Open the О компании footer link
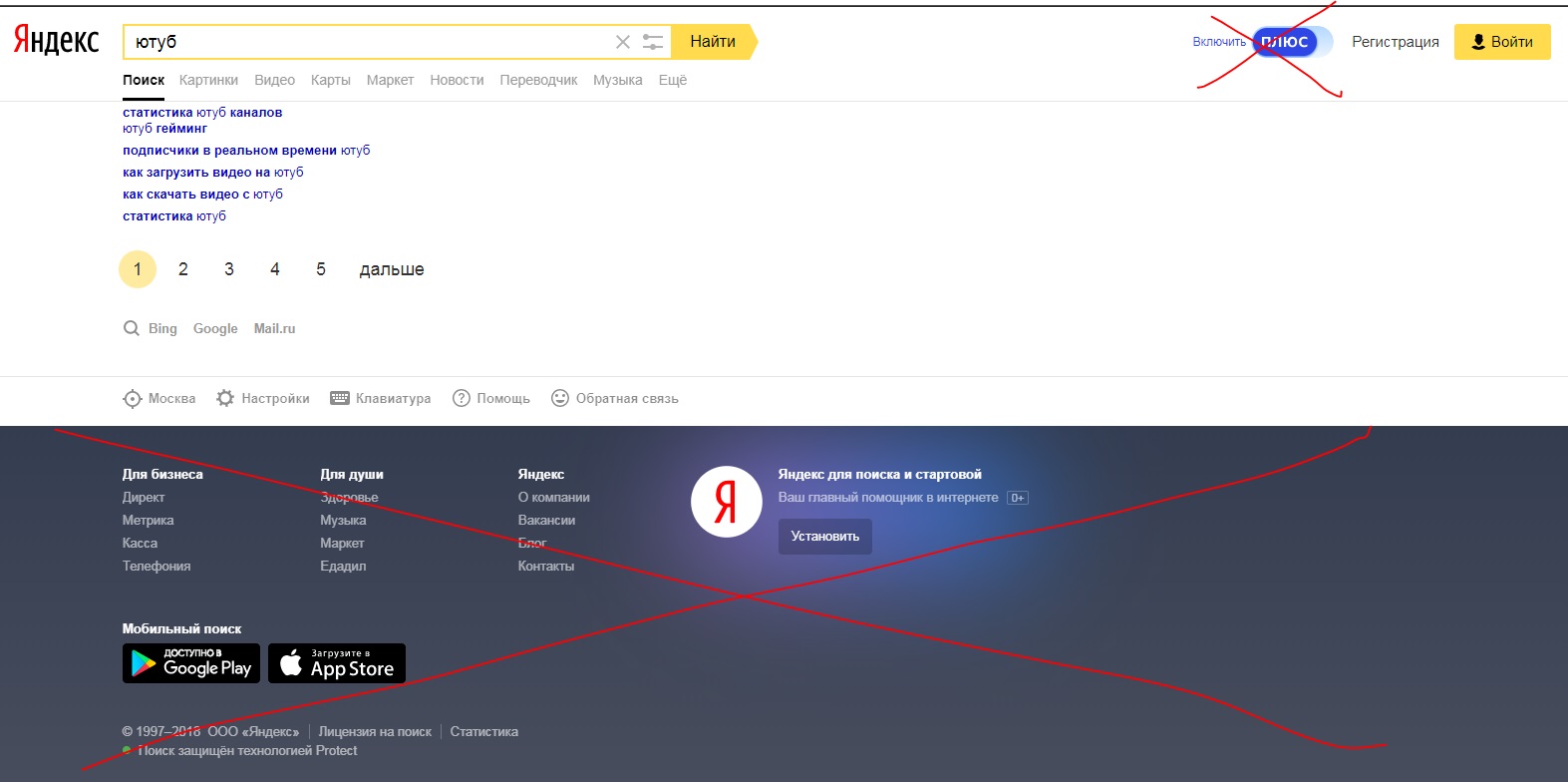The image size is (1568, 782). (x=553, y=497)
